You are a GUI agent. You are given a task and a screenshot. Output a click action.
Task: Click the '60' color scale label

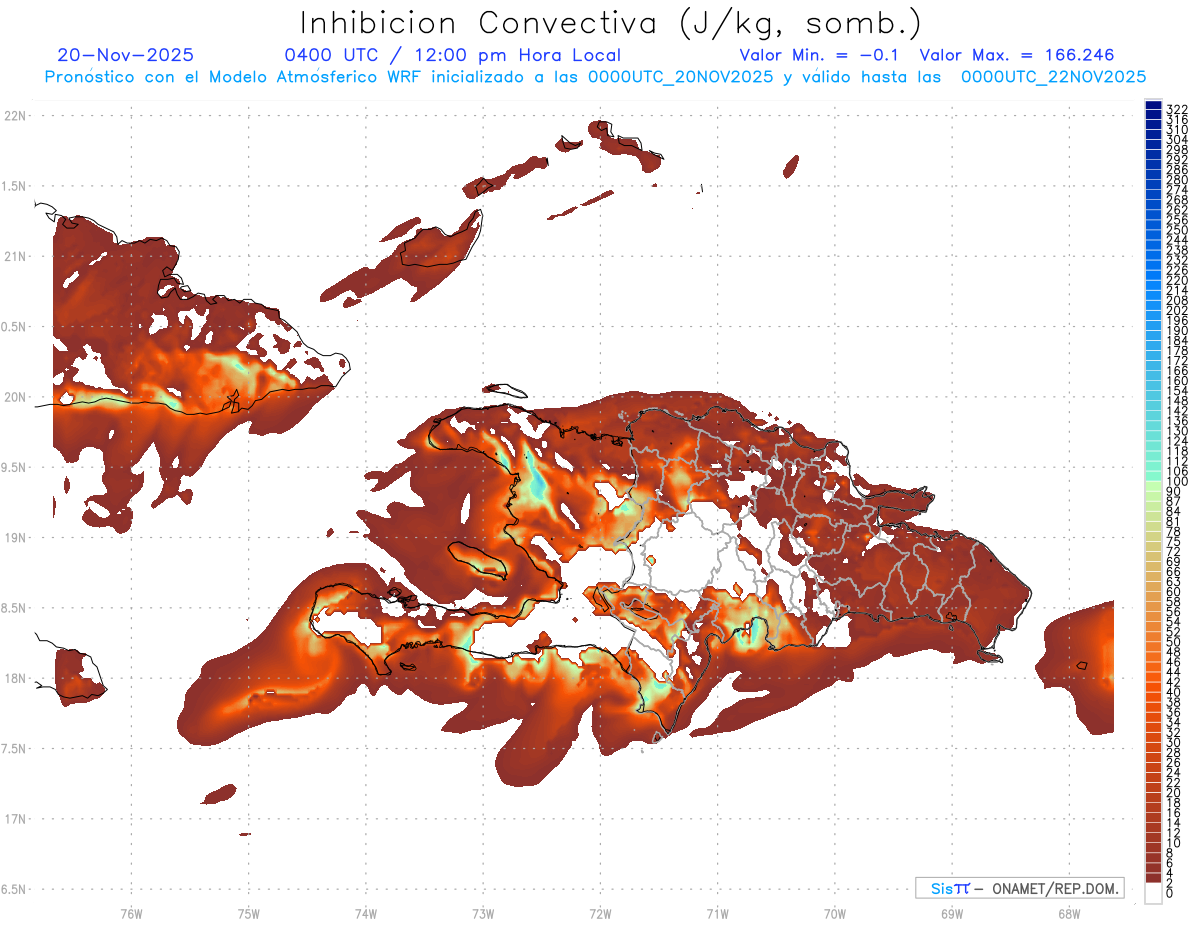1174,591
